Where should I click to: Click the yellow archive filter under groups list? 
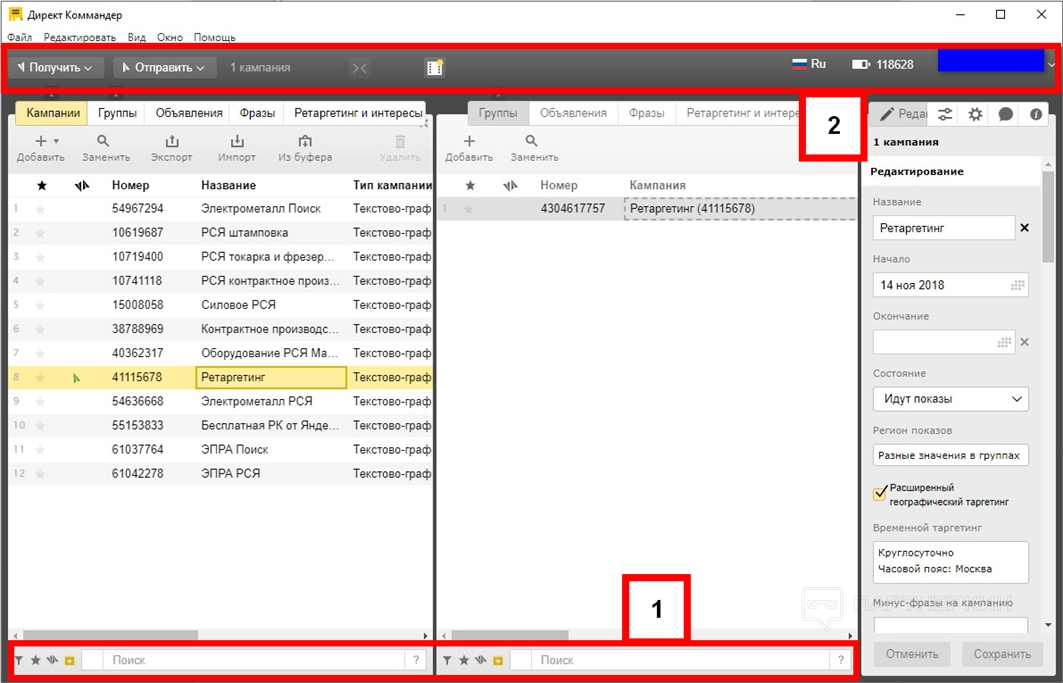[x=498, y=660]
